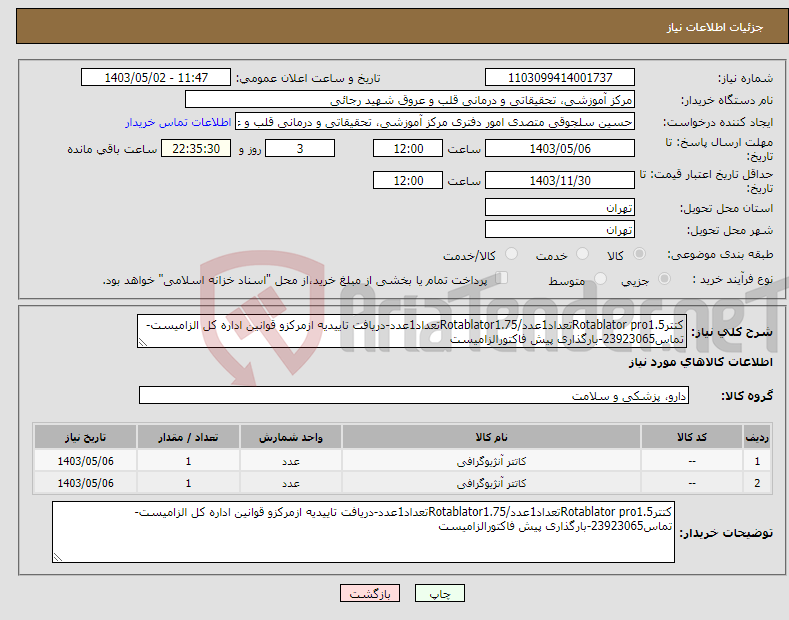Viewport: 789px width, 620px height.
Task: Click the price validity date 1403/11/30 field
Action: (560, 180)
